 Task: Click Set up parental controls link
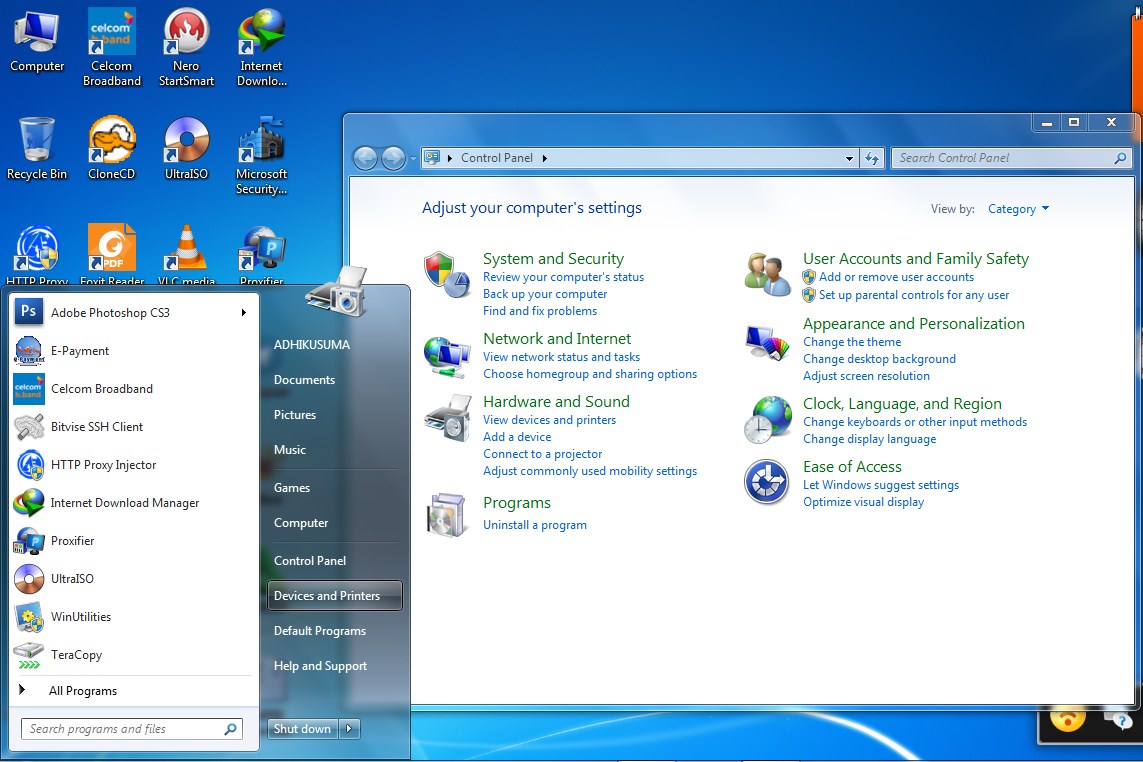[x=913, y=295]
